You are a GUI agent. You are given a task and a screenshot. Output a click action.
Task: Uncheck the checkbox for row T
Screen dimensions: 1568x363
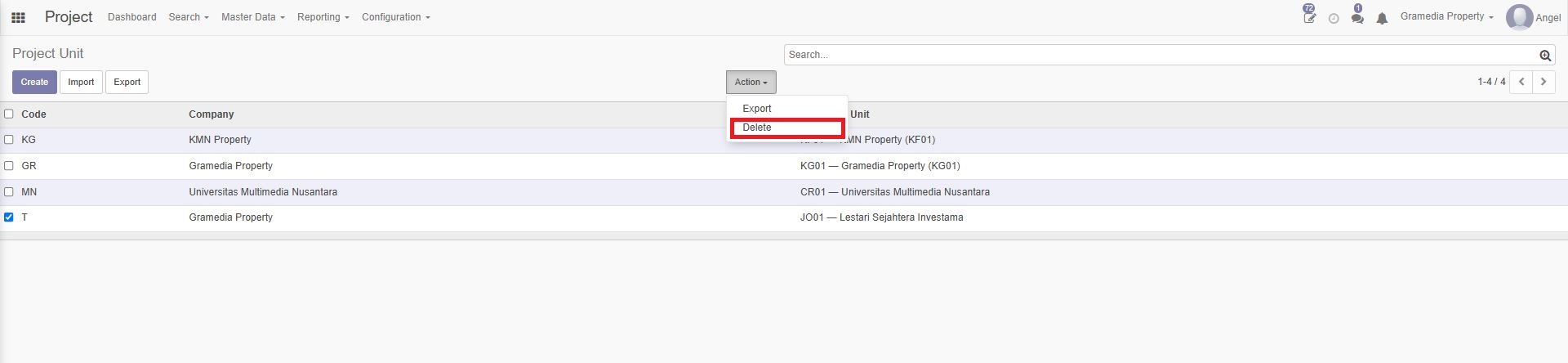9,217
